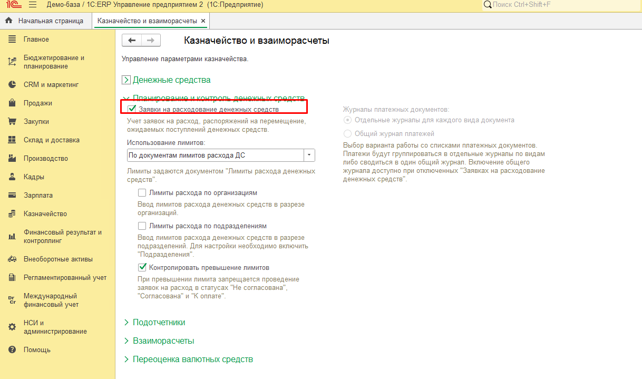Enable Лимиты расхода по организациям checkbox
Image resolution: width=642 pixels, height=379 pixels.
pyautogui.click(x=142, y=192)
